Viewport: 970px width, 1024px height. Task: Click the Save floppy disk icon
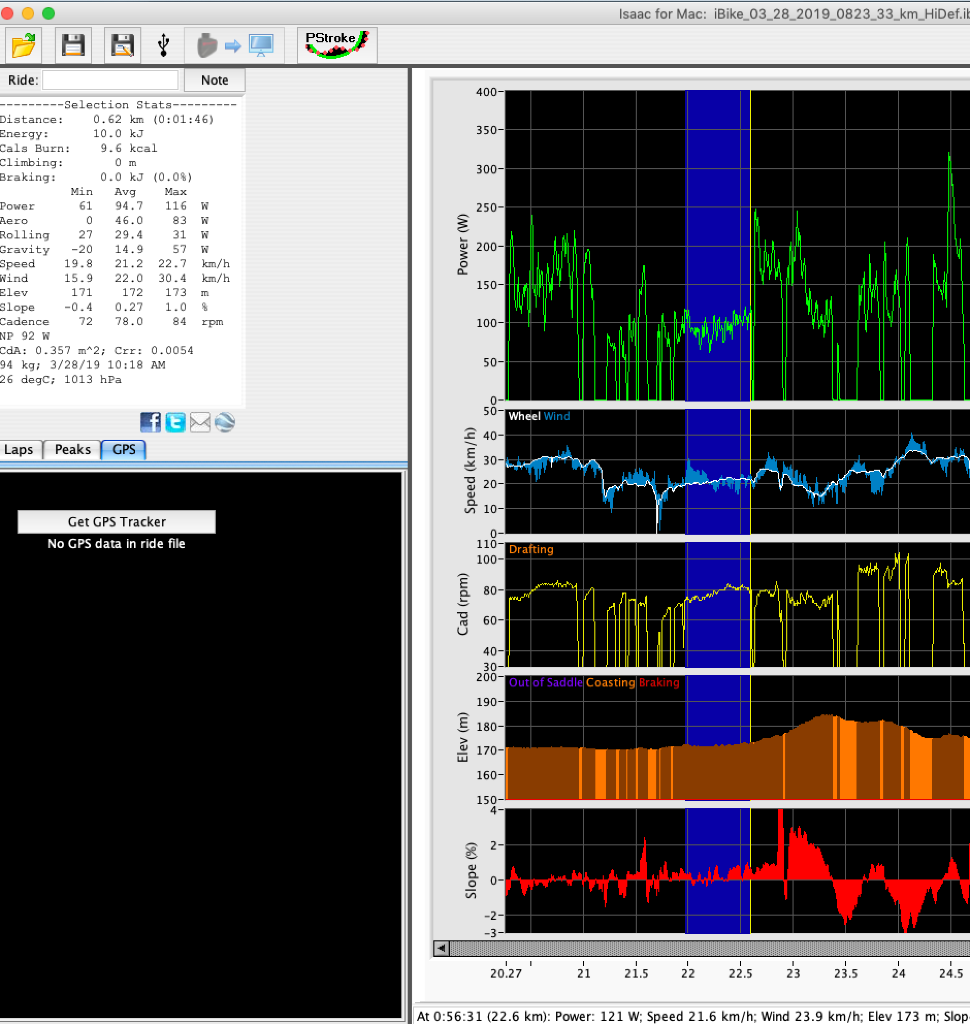coord(73,45)
